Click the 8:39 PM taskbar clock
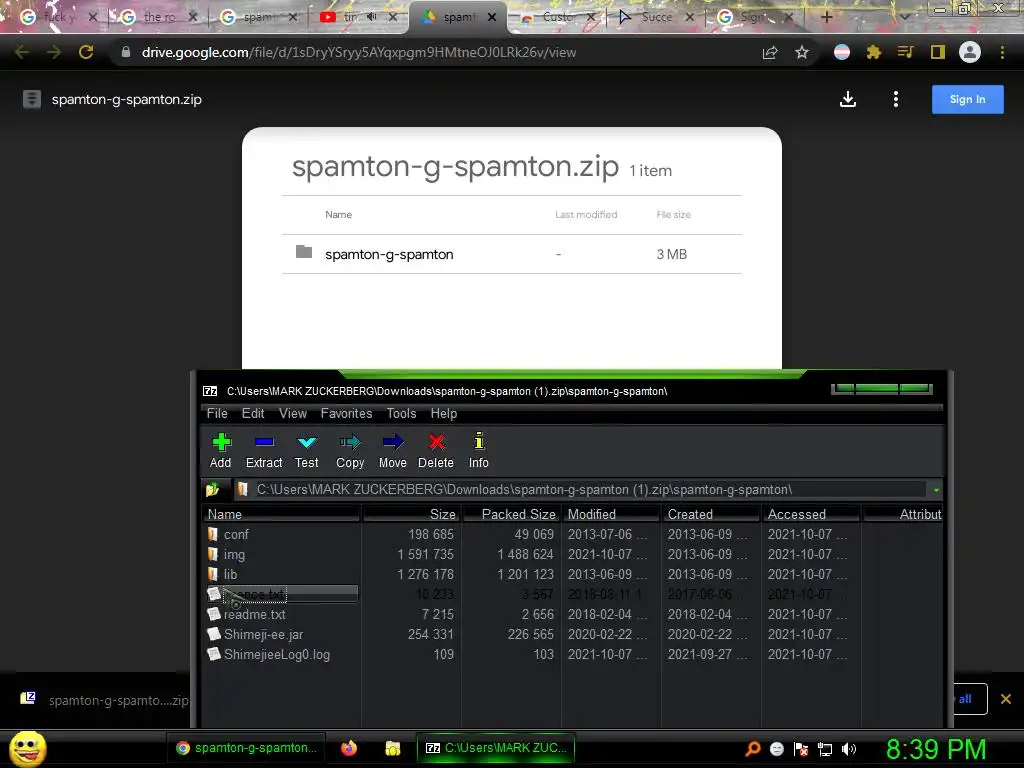Viewport: 1024px width, 768px height. pos(936,749)
